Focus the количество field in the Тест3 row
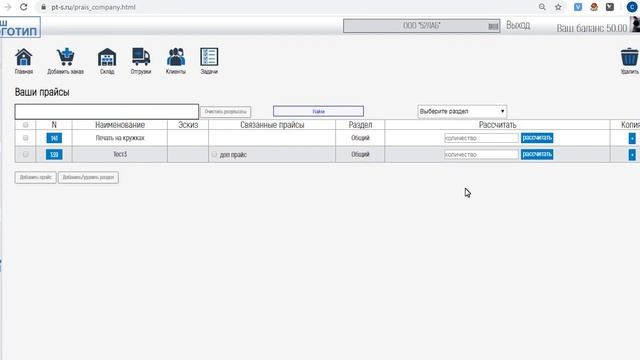Image resolution: width=640 pixels, height=360 pixels. pos(481,155)
